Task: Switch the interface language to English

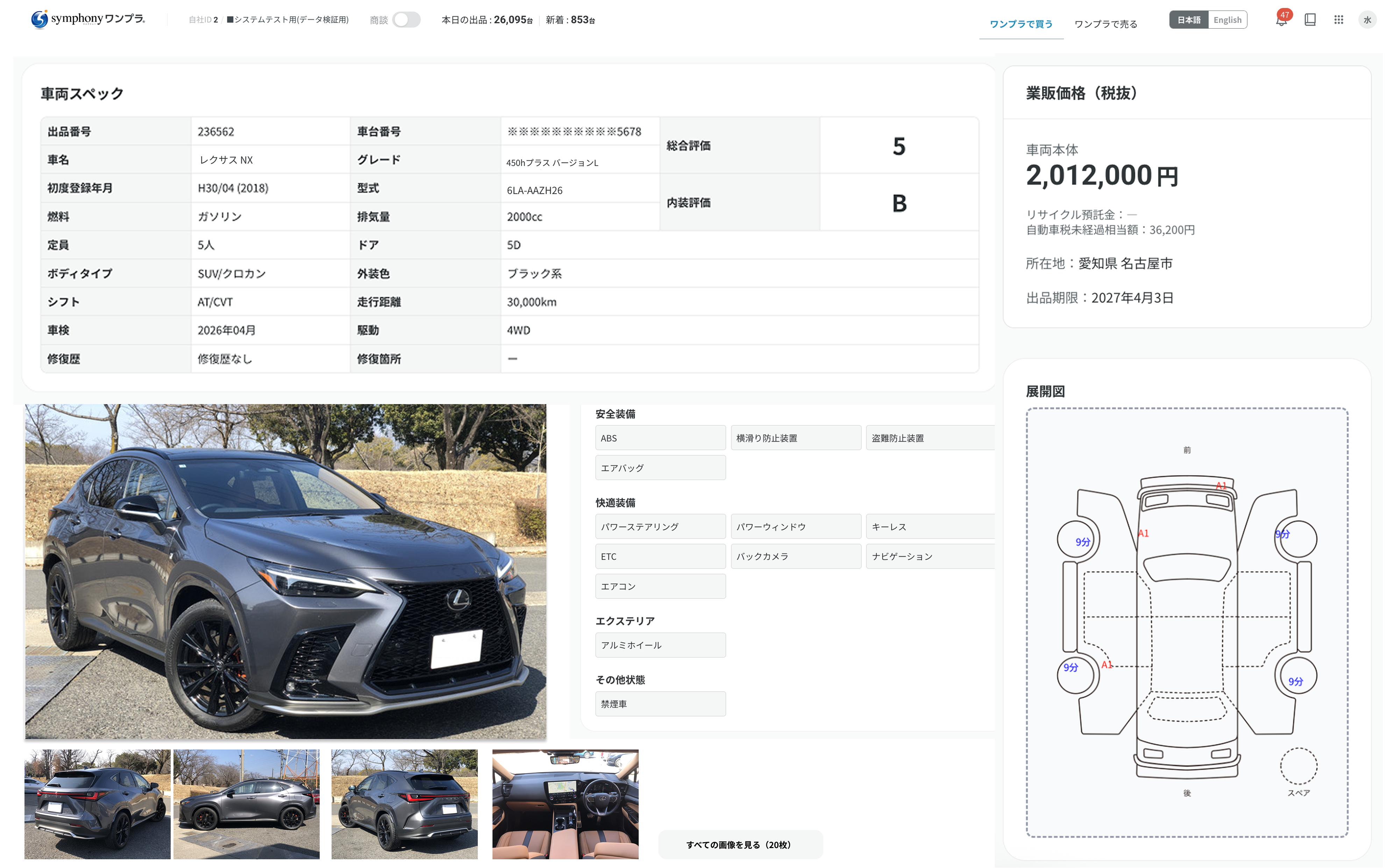Action: point(1227,19)
